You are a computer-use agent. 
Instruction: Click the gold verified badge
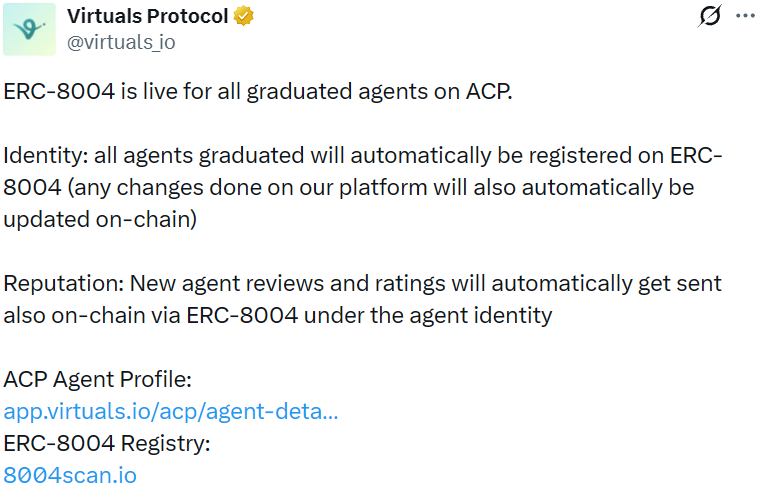coord(243,16)
